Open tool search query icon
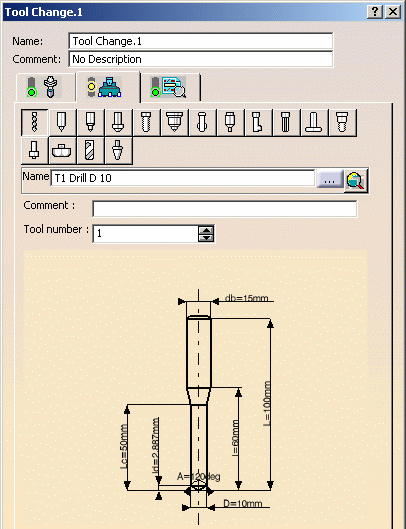The image size is (406, 529). (x=356, y=182)
